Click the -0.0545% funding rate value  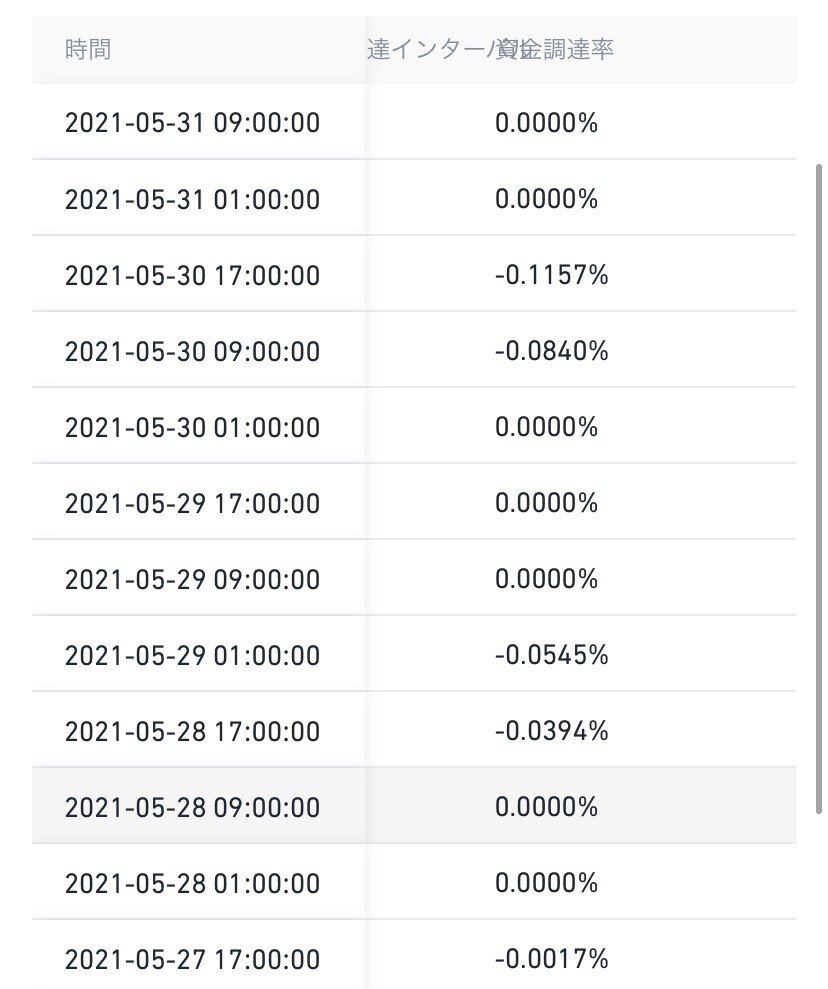(x=552, y=654)
